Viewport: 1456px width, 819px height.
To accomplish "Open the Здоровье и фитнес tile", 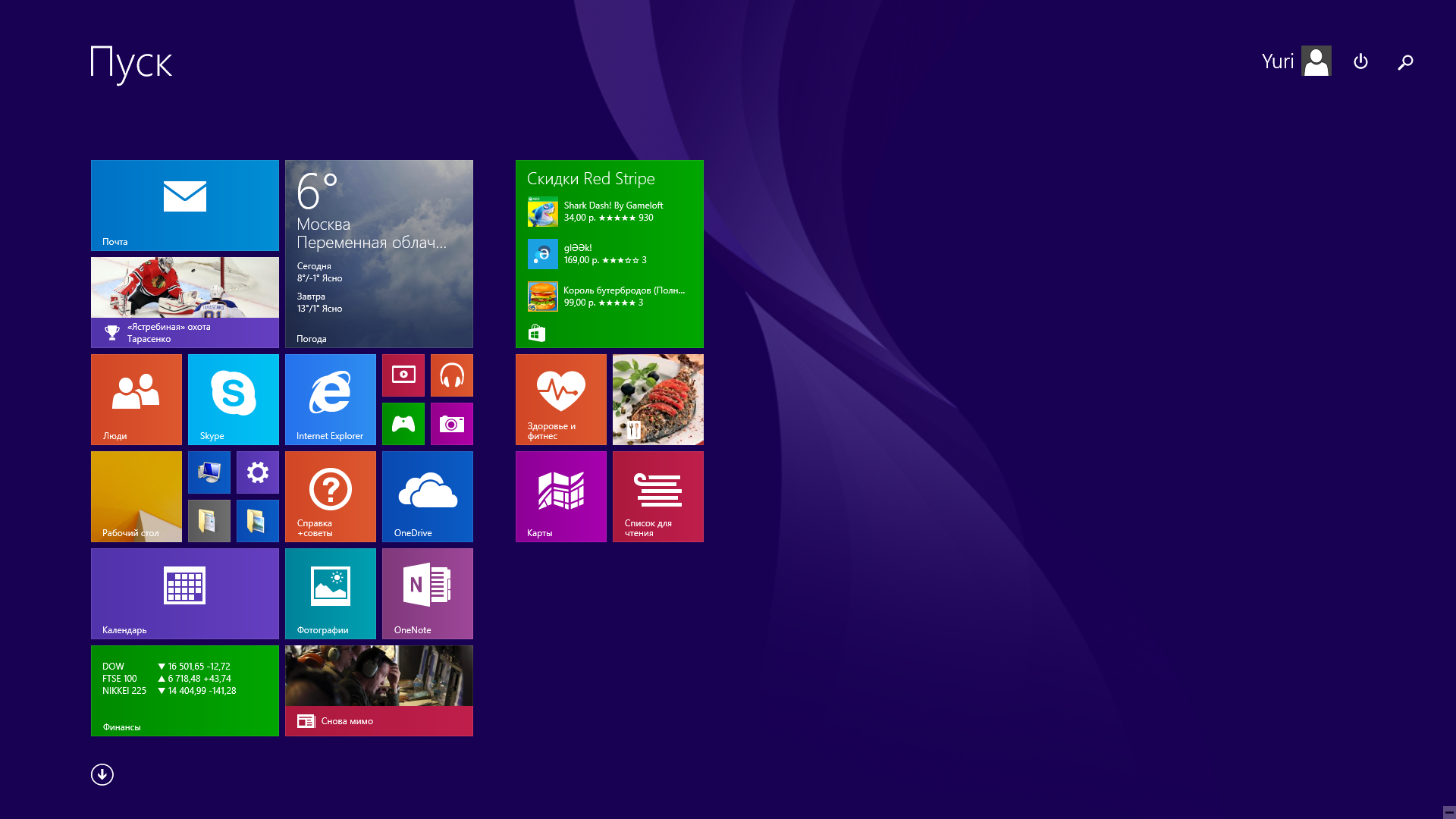I will tap(561, 400).
